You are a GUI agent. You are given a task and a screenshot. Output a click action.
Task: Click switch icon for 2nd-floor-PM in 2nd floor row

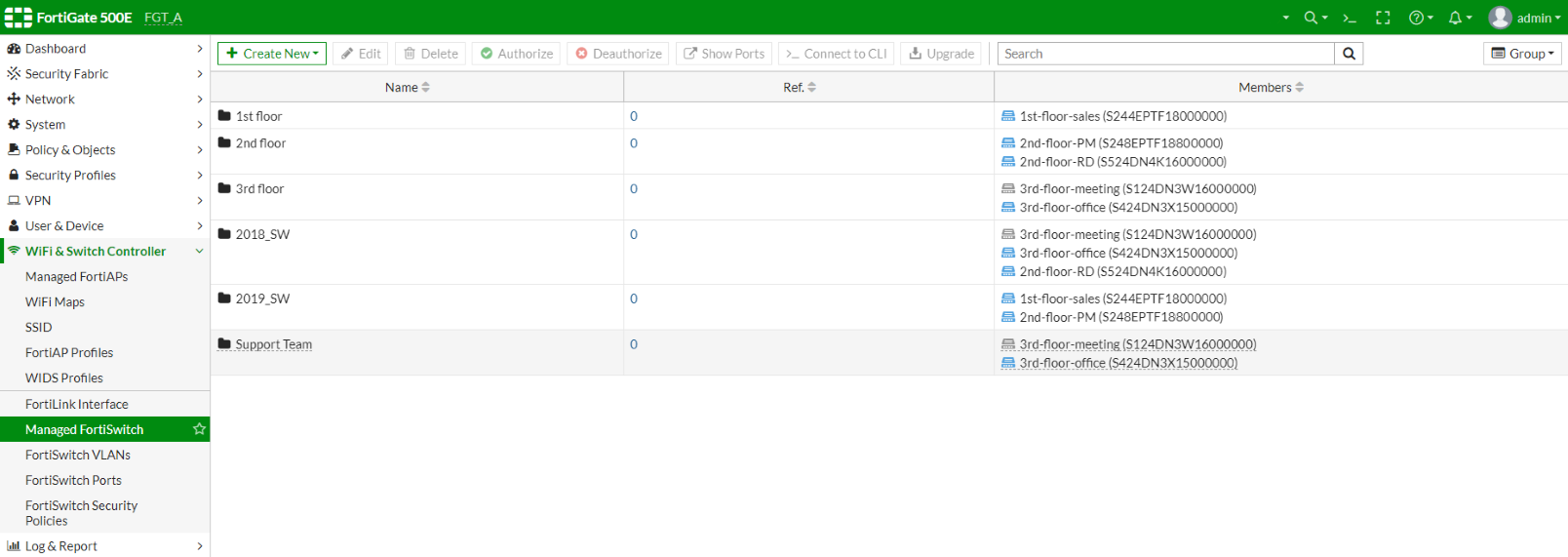point(1008,143)
